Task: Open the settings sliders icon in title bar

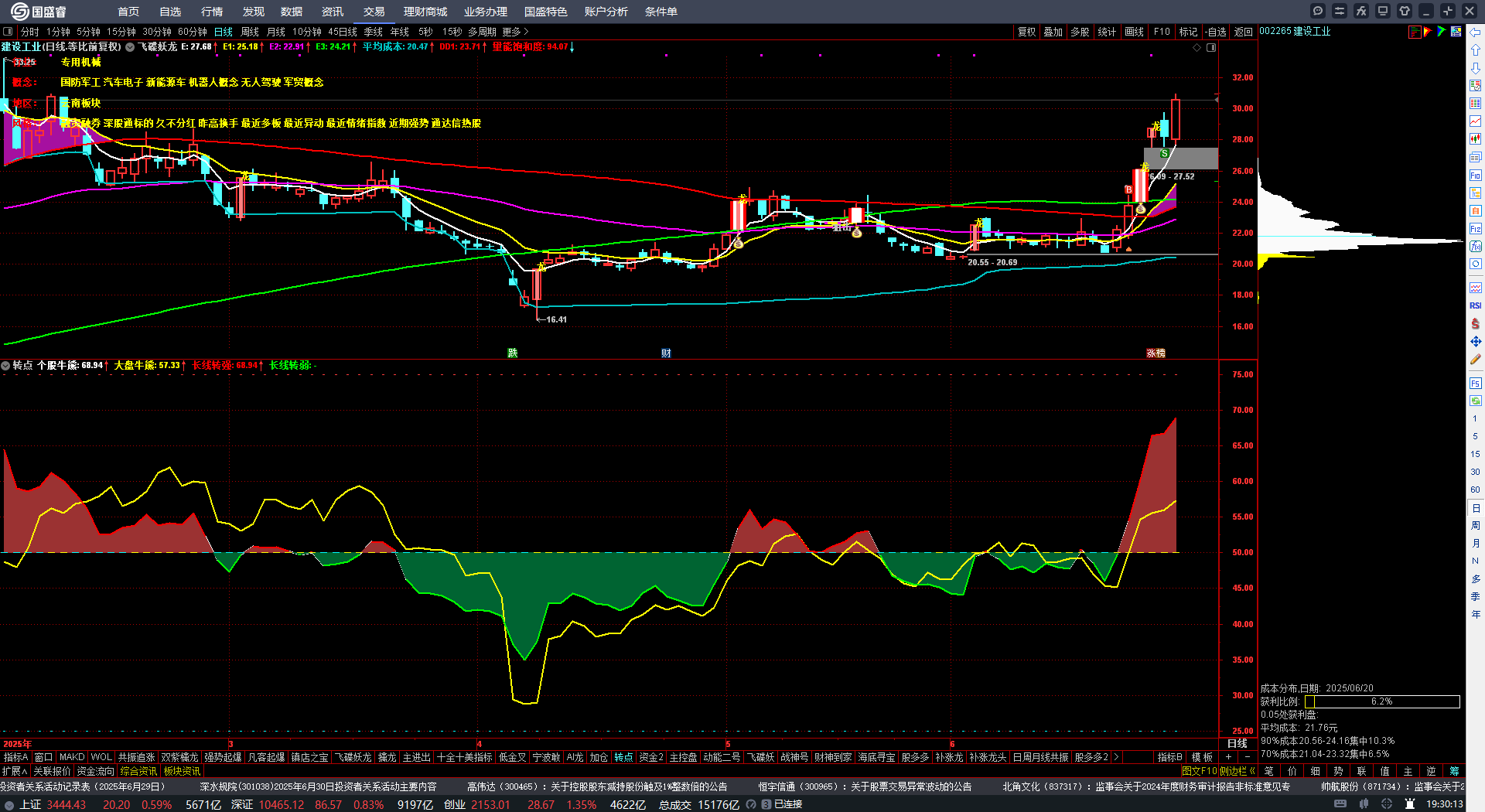Action: [1340, 11]
